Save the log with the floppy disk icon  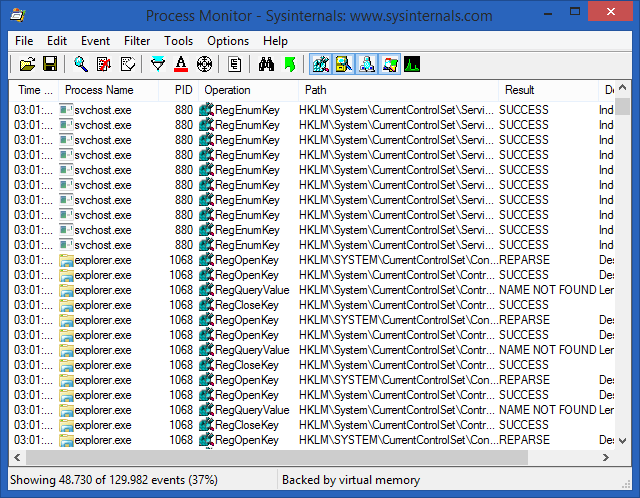point(50,64)
